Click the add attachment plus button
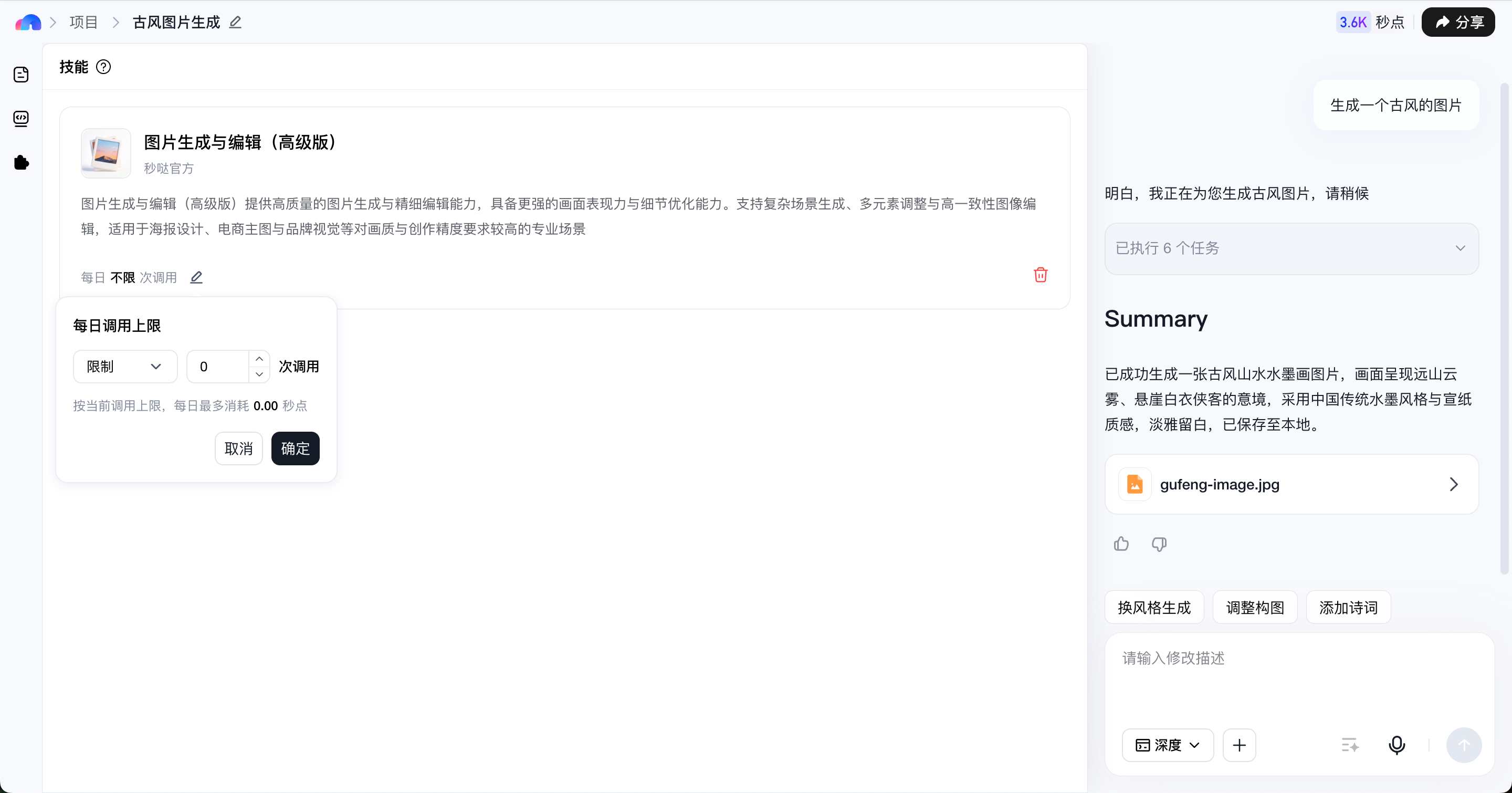The height and width of the screenshot is (793, 1512). 1239,745
